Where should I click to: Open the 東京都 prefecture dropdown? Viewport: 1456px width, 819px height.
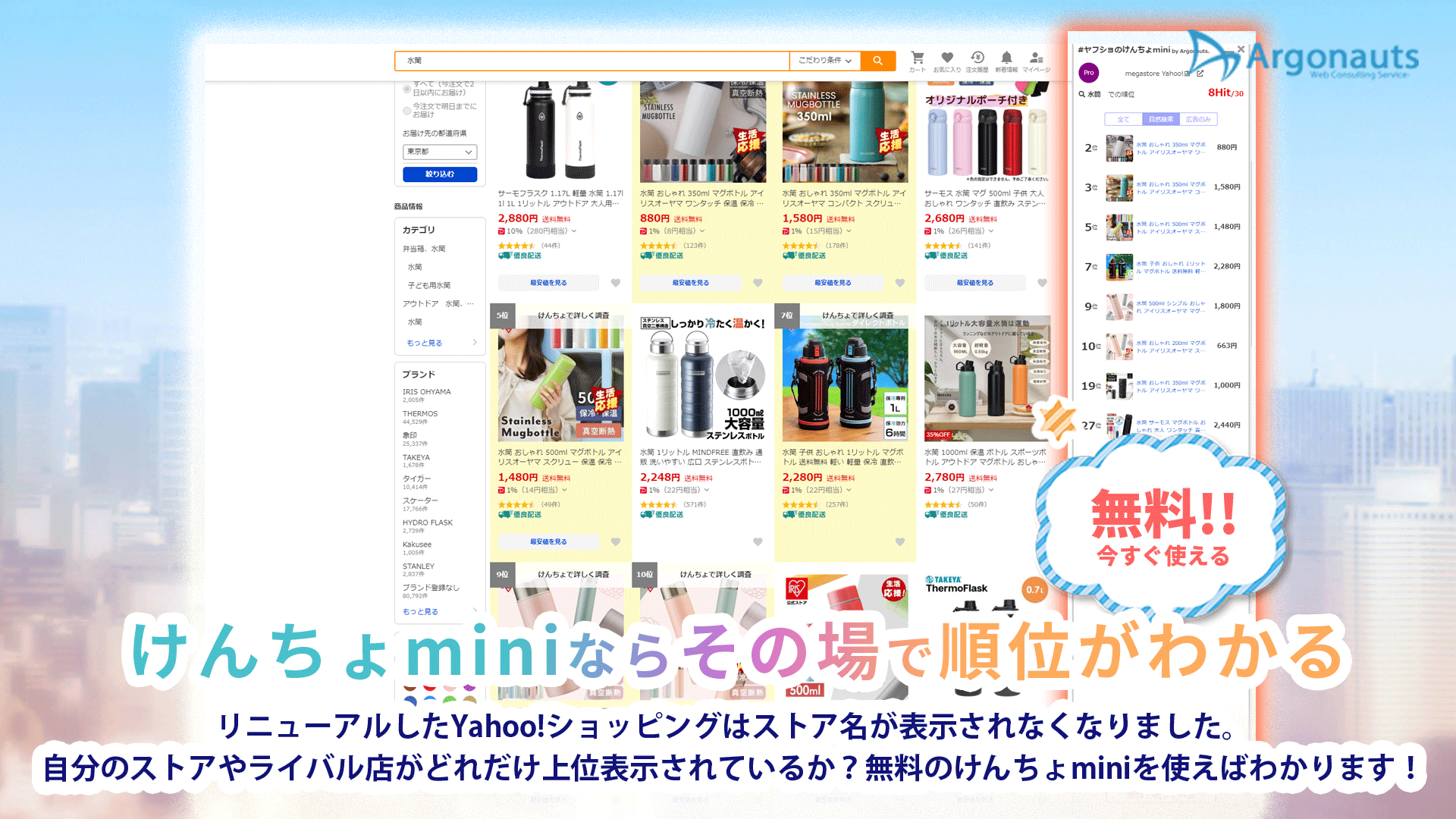pos(440,152)
